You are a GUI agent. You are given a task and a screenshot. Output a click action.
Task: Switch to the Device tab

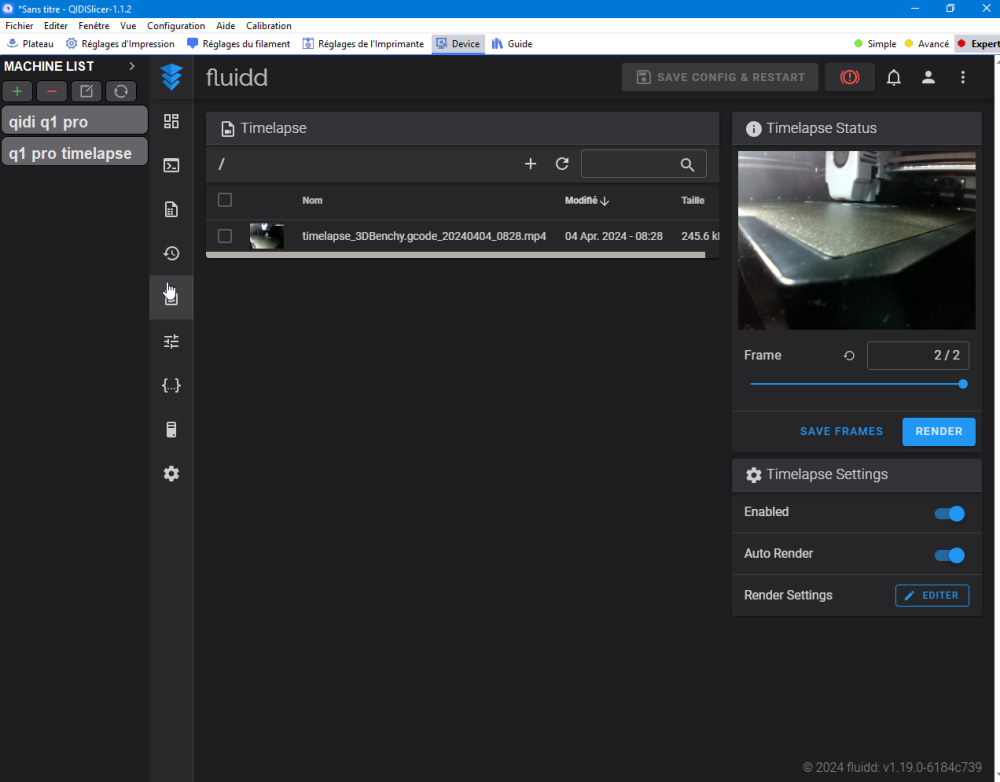(458, 43)
